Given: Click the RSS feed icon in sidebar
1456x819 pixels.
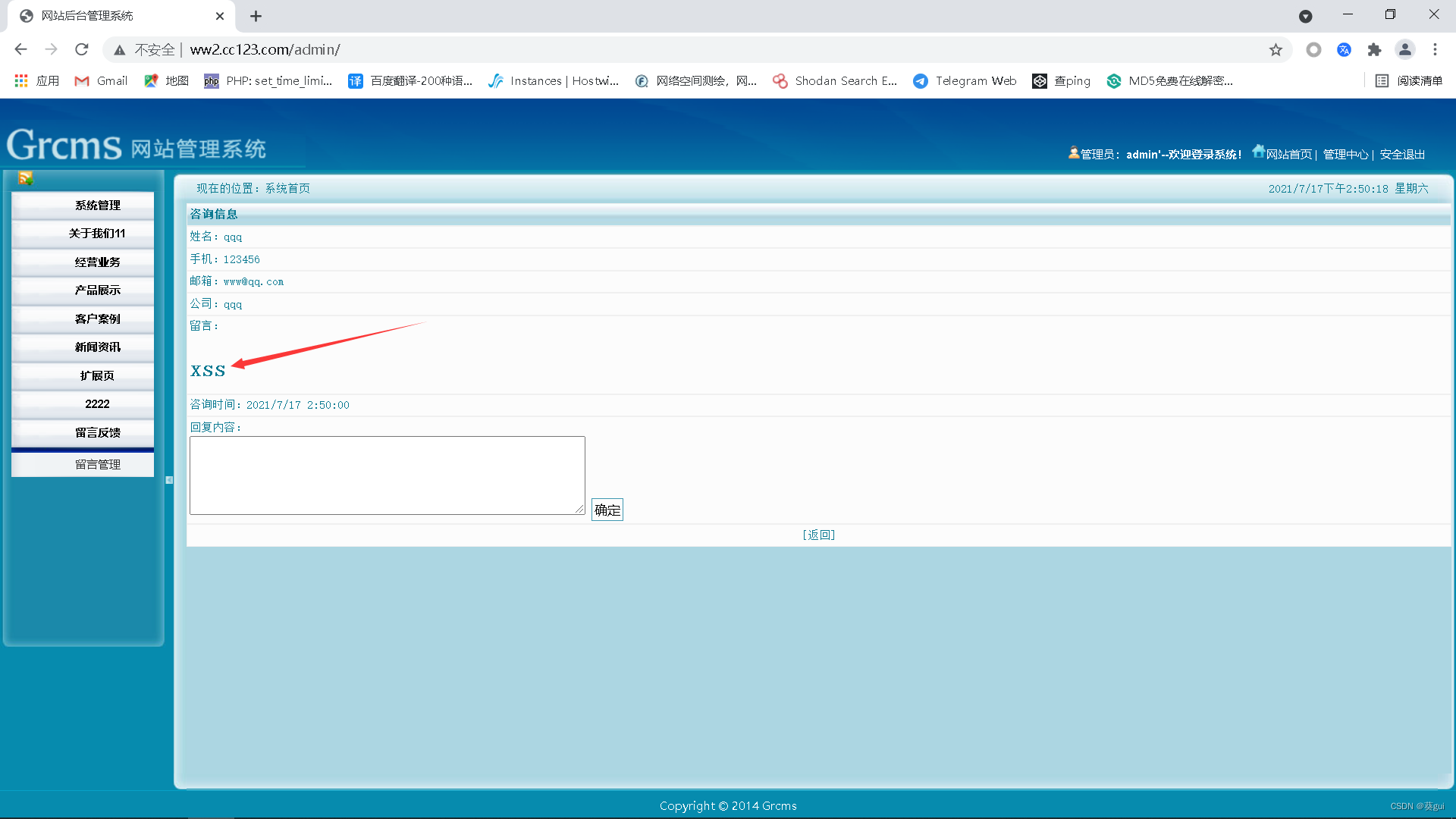Looking at the screenshot, I should click(26, 178).
